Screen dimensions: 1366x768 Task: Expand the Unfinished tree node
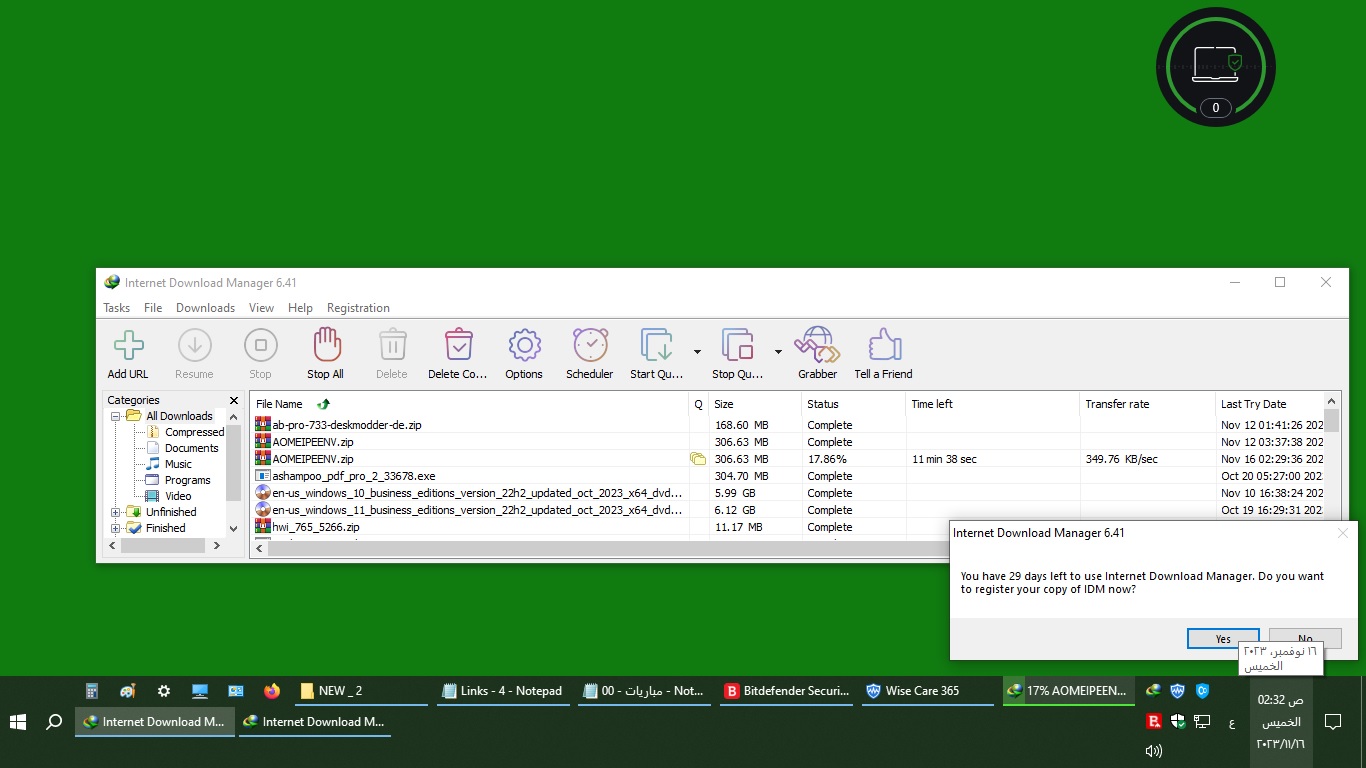click(x=115, y=512)
